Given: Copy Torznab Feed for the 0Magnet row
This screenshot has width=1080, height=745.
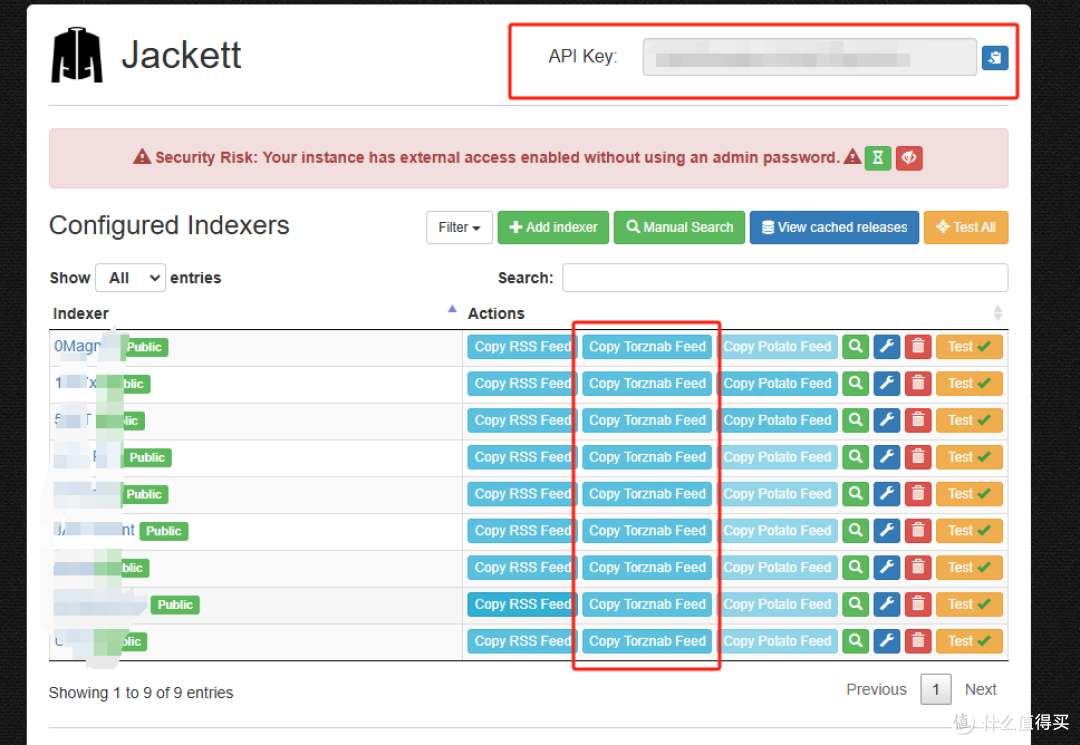Looking at the screenshot, I should (647, 346).
